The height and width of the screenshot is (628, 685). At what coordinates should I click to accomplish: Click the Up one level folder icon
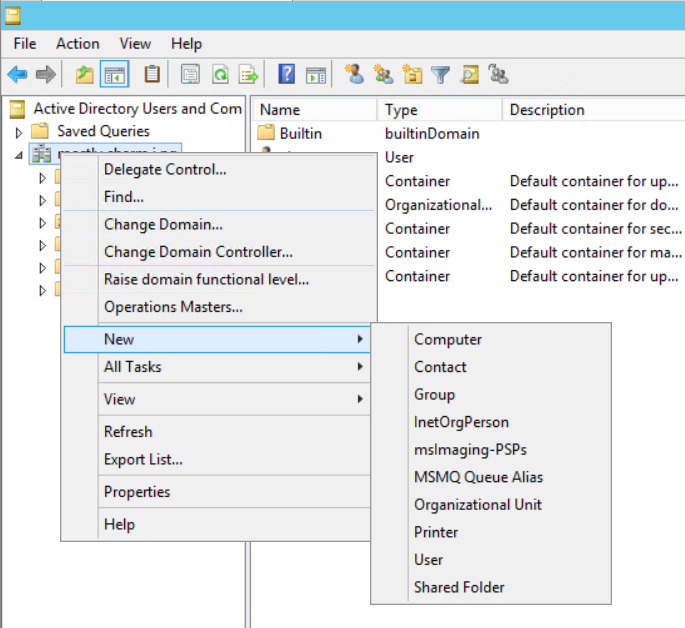tap(84, 74)
